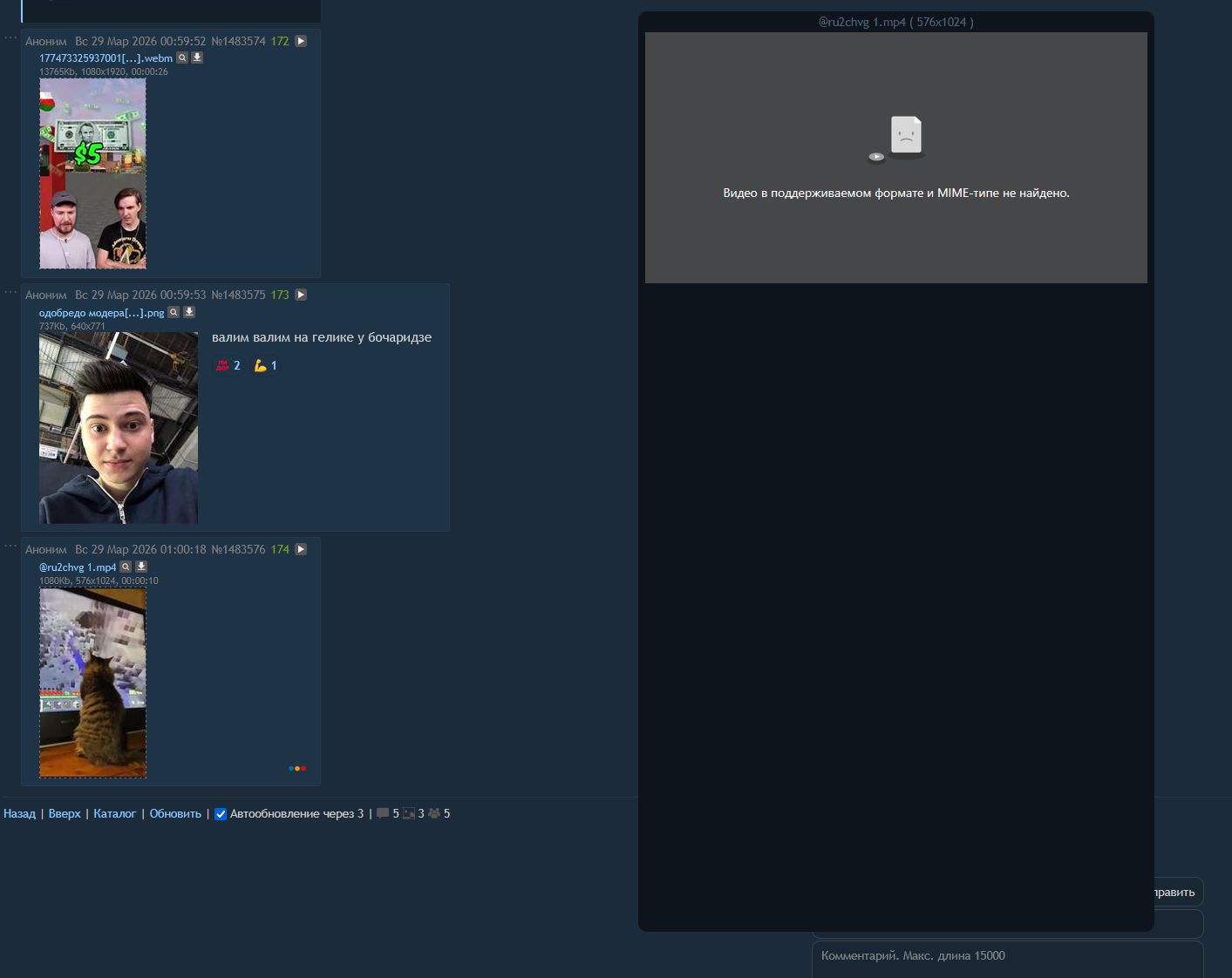
Task: Download the @ru2chvg 1.mp4 file
Action: coord(141,567)
